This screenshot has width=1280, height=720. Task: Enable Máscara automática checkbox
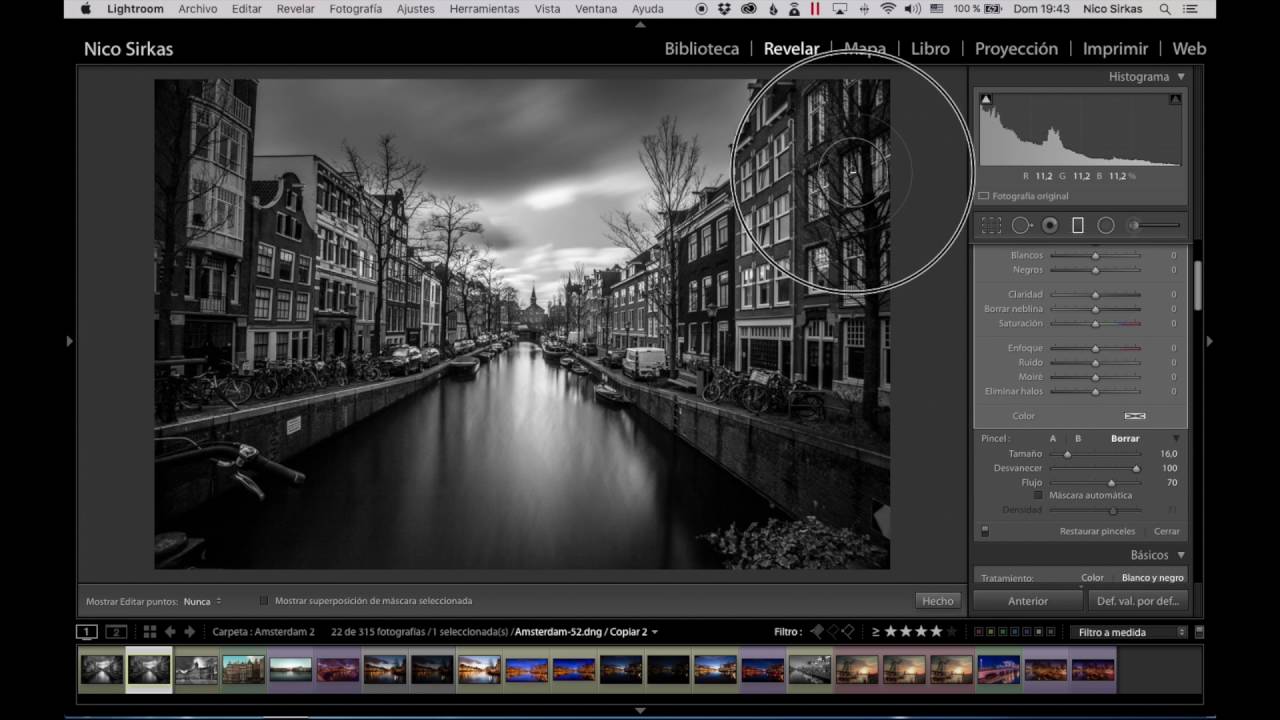point(1038,495)
